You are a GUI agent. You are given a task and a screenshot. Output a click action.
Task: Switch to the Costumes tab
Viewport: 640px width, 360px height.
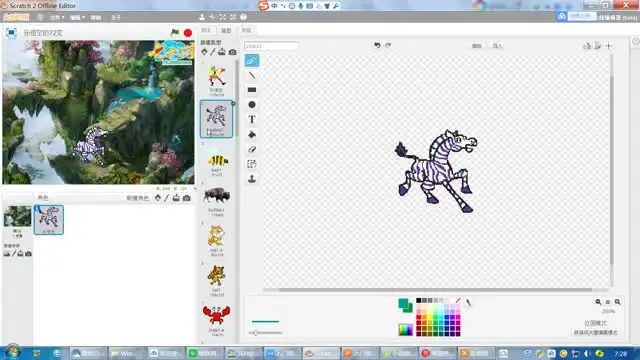click(226, 31)
